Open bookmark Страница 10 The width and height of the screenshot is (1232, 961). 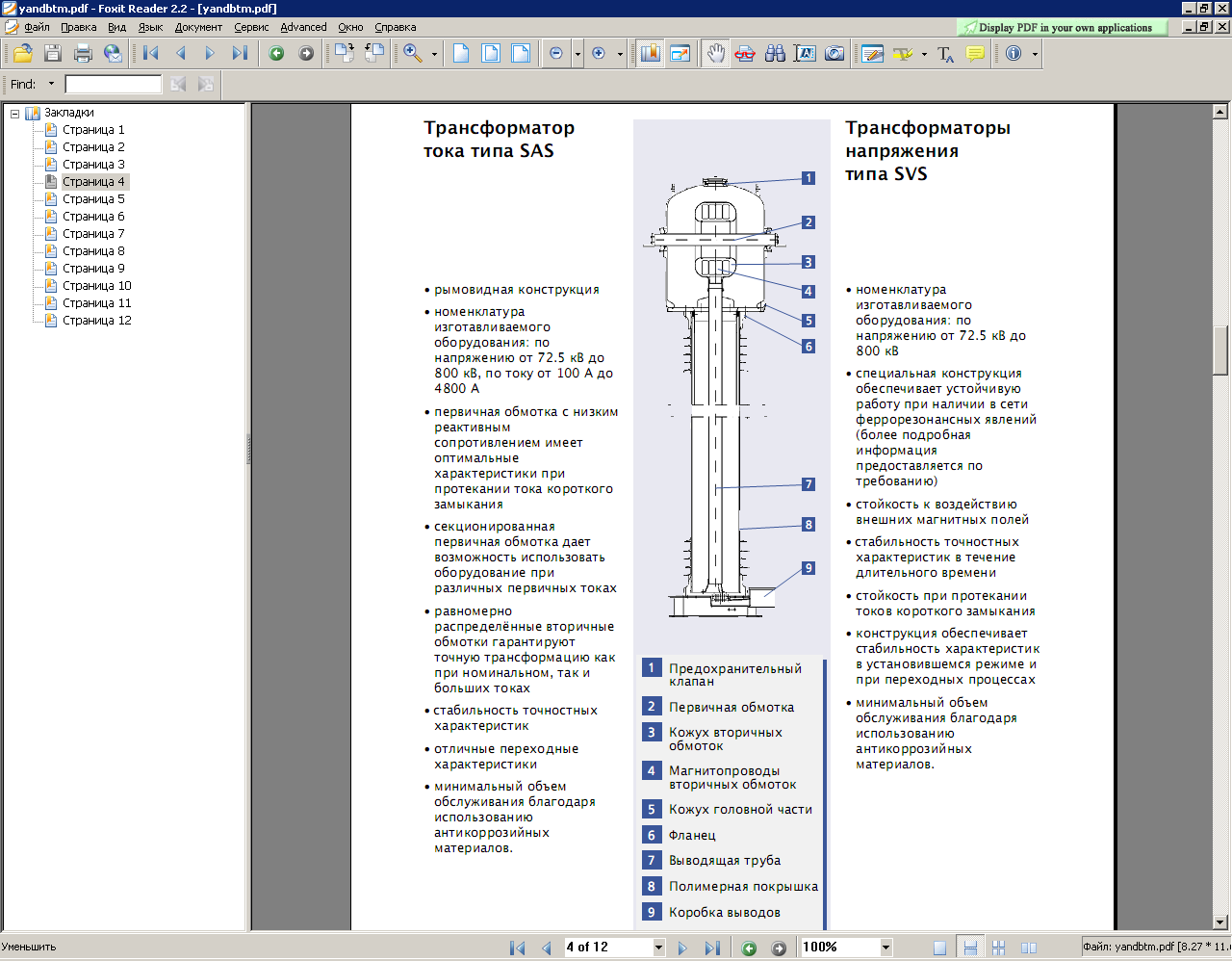97,286
